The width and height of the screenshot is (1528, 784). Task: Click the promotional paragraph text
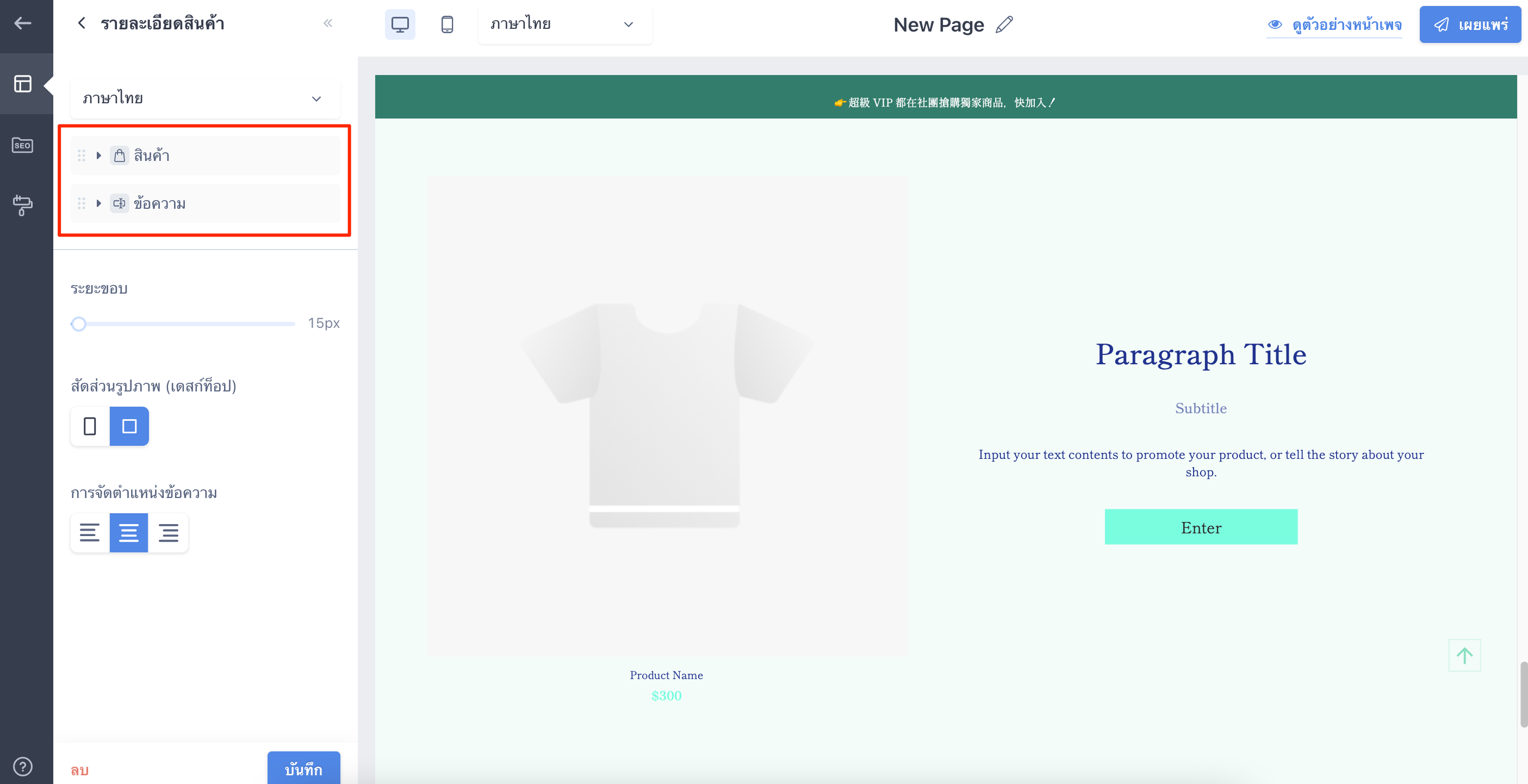[x=1201, y=463]
